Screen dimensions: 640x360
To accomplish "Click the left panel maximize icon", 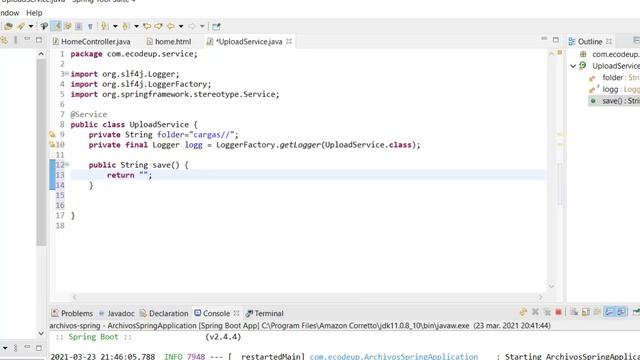I will (39, 40).
